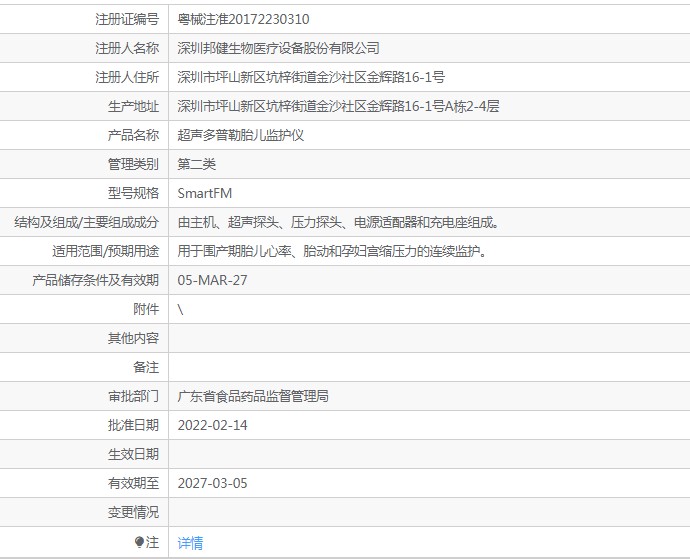The height and width of the screenshot is (560, 690).
Task: Click the 注册人住所 label
Action: [x=127, y=77]
